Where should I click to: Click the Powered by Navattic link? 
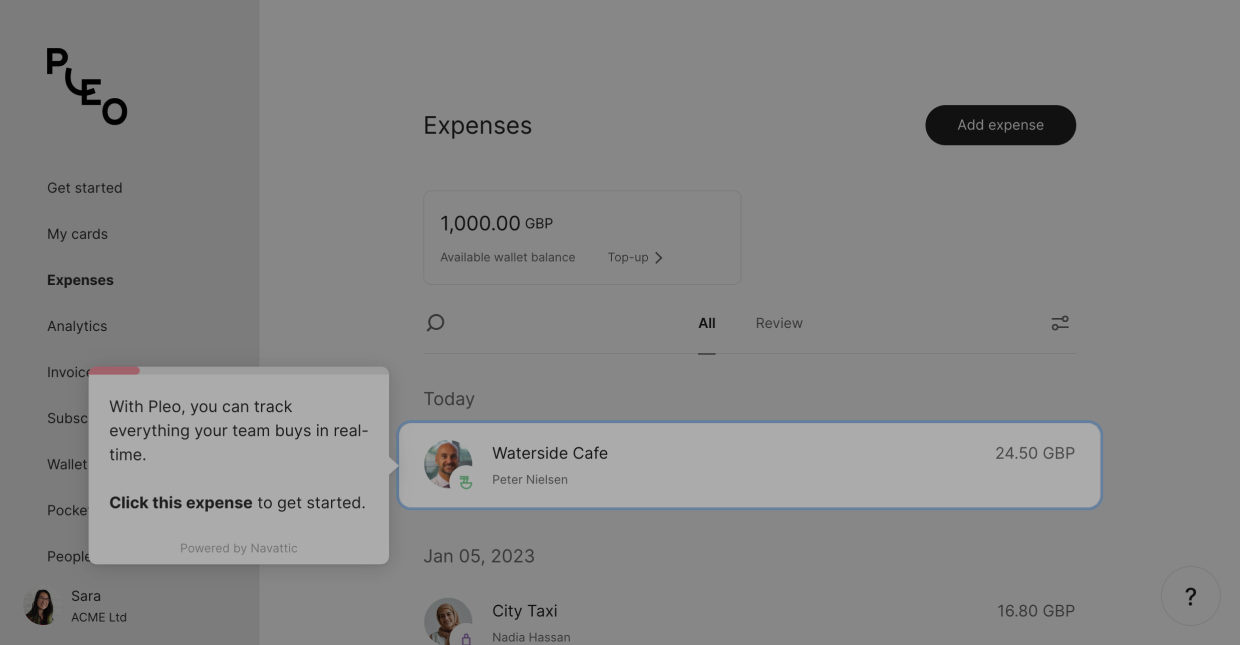[x=238, y=548]
